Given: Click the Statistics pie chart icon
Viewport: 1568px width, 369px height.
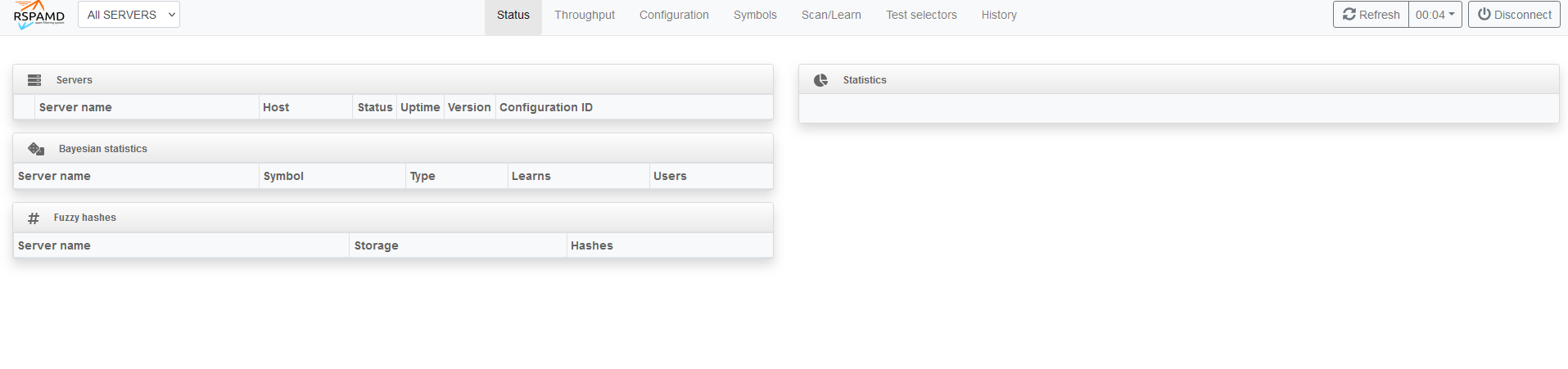Looking at the screenshot, I should pos(820,80).
